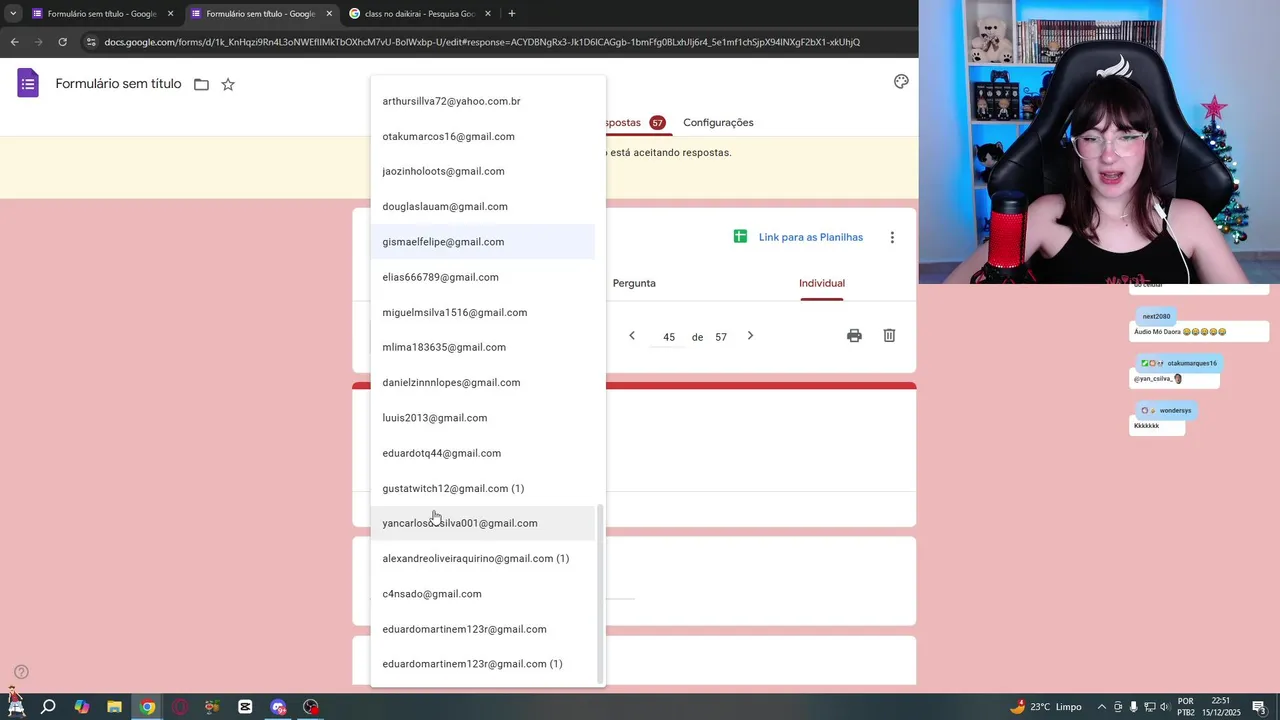This screenshot has height=720, width=1280.
Task: Select the yancarlos silva001@gmail.com entry
Action: click(x=483, y=523)
